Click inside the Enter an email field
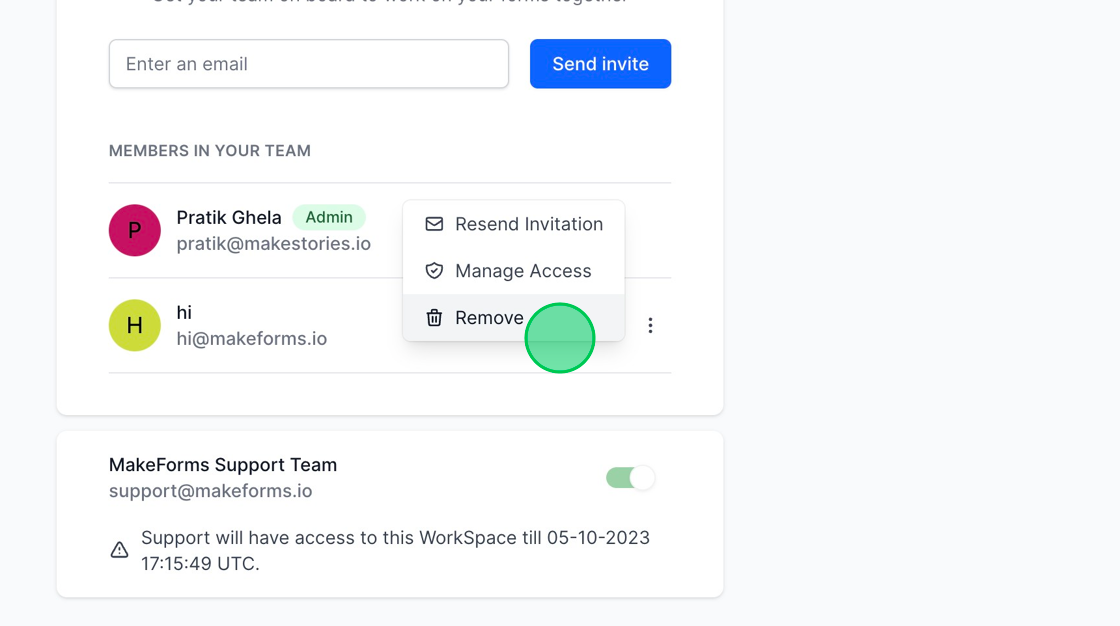The height and width of the screenshot is (626, 1120). (308, 63)
